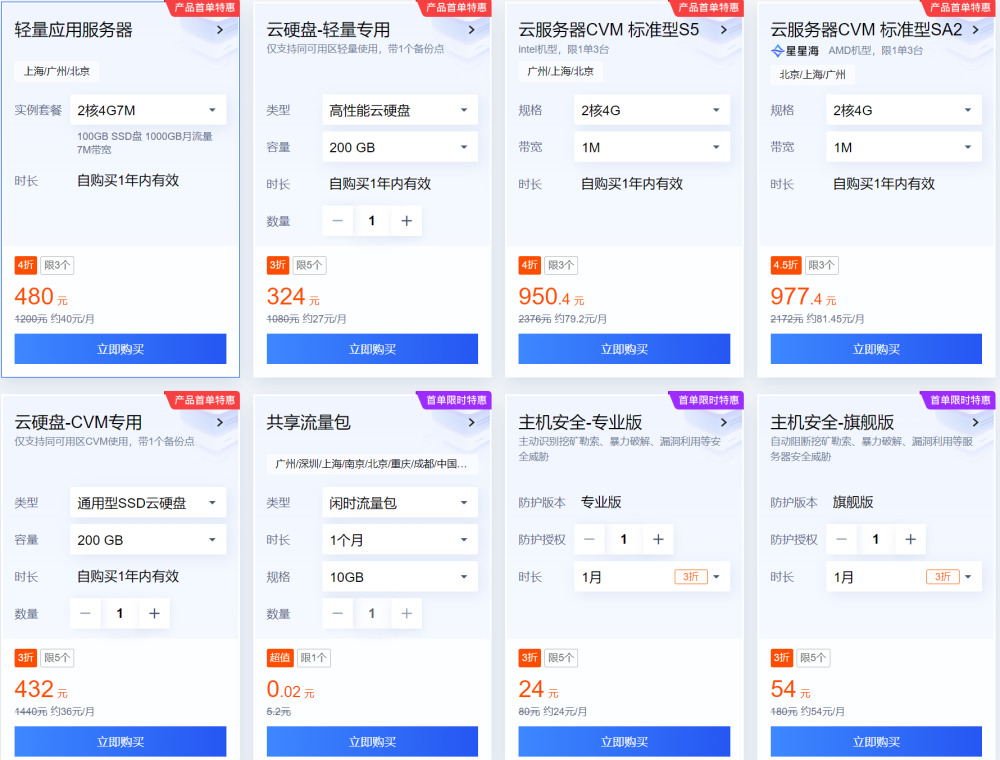The height and width of the screenshot is (760, 1000).
Task: Open 通用型SSD云硬盘 type dropdown
Action: pos(148,503)
